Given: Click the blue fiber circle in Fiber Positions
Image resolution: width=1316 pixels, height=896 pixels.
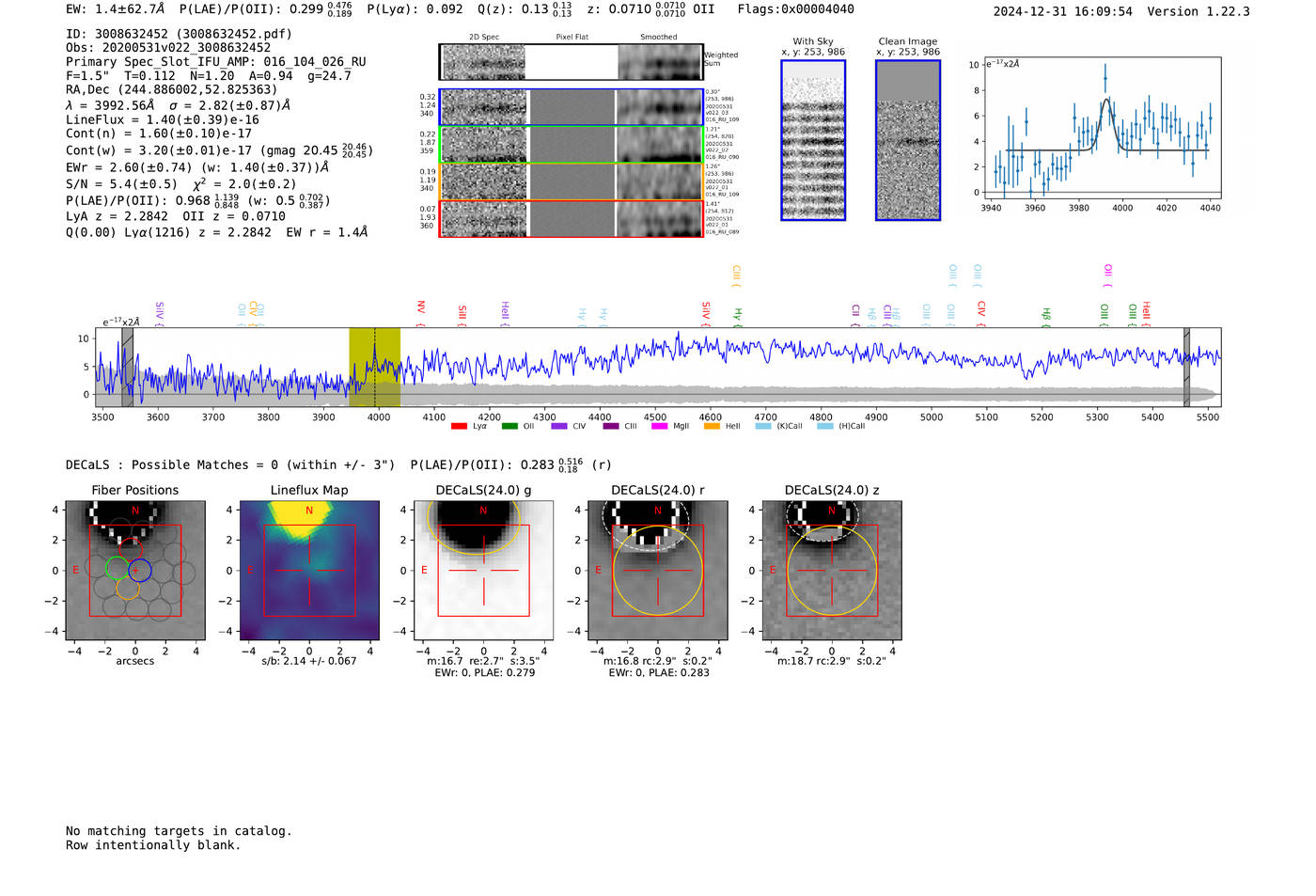Looking at the screenshot, I should [x=139, y=570].
